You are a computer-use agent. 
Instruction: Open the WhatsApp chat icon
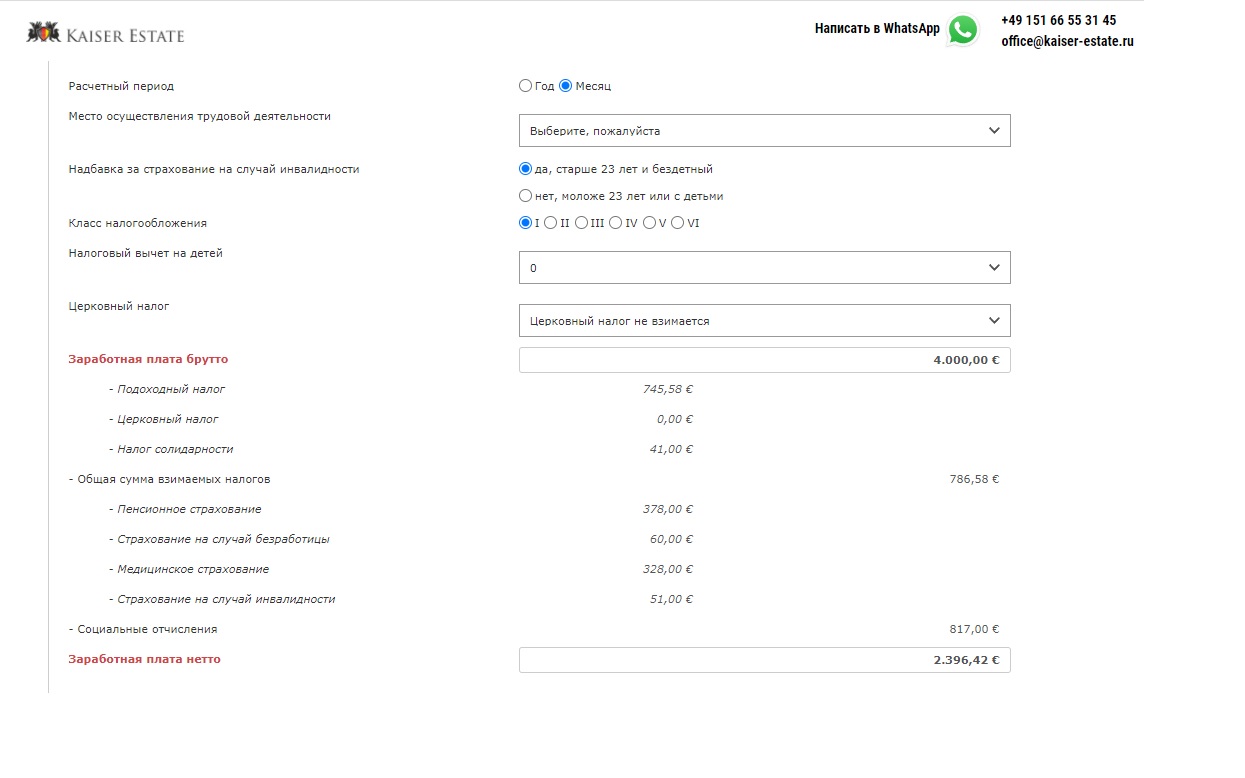tap(962, 30)
